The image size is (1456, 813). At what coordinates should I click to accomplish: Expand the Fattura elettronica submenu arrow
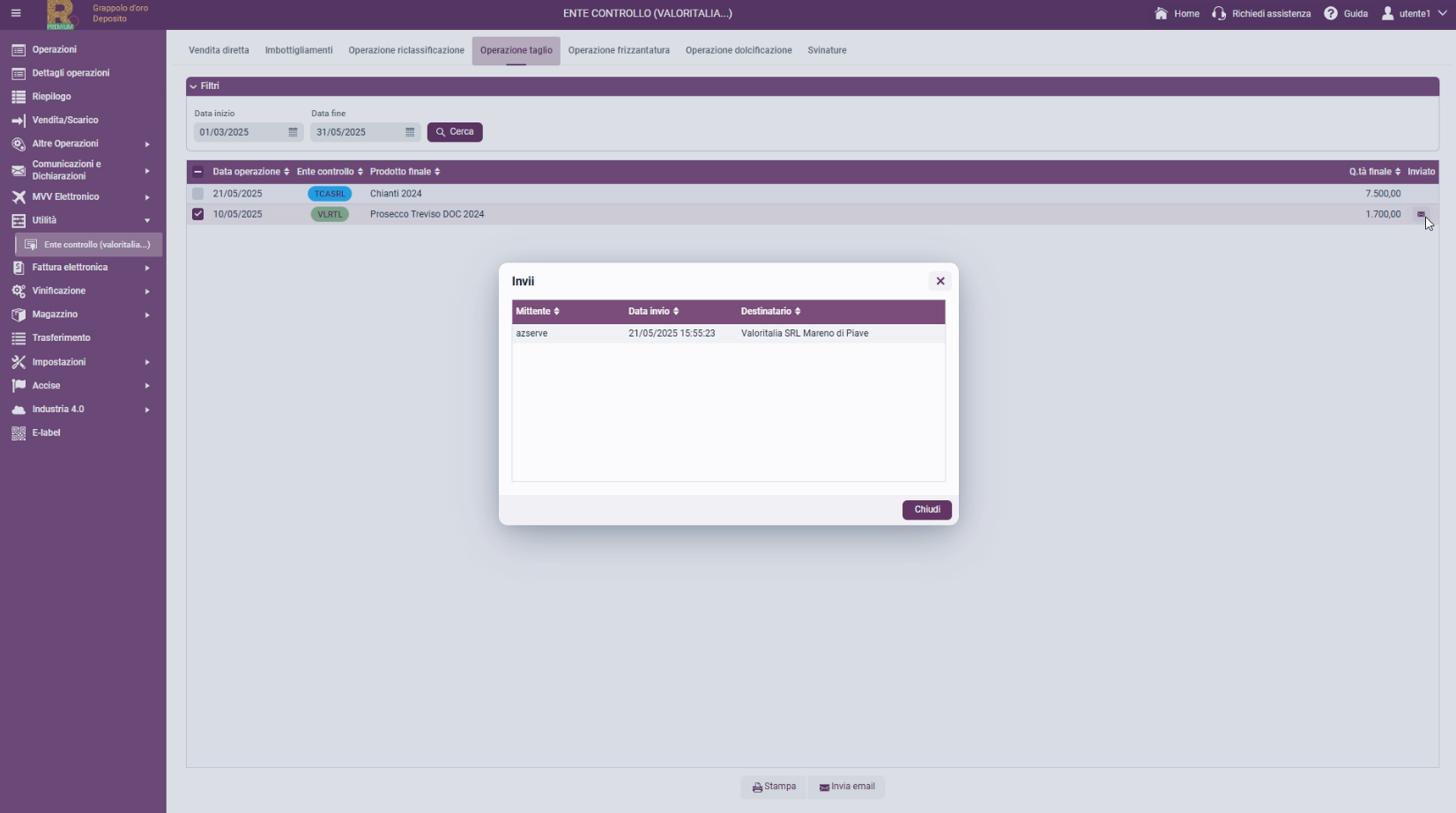147,268
